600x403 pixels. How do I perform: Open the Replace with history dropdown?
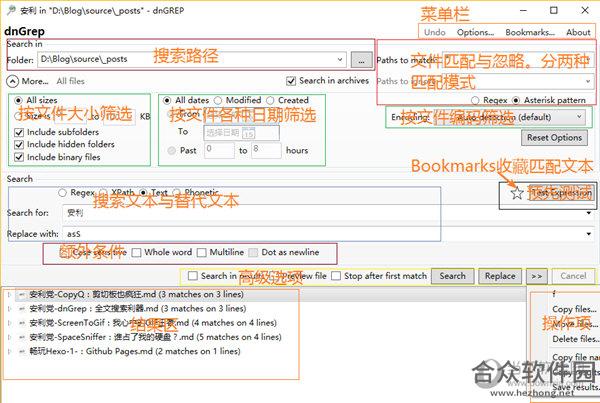pyautogui.click(x=589, y=233)
